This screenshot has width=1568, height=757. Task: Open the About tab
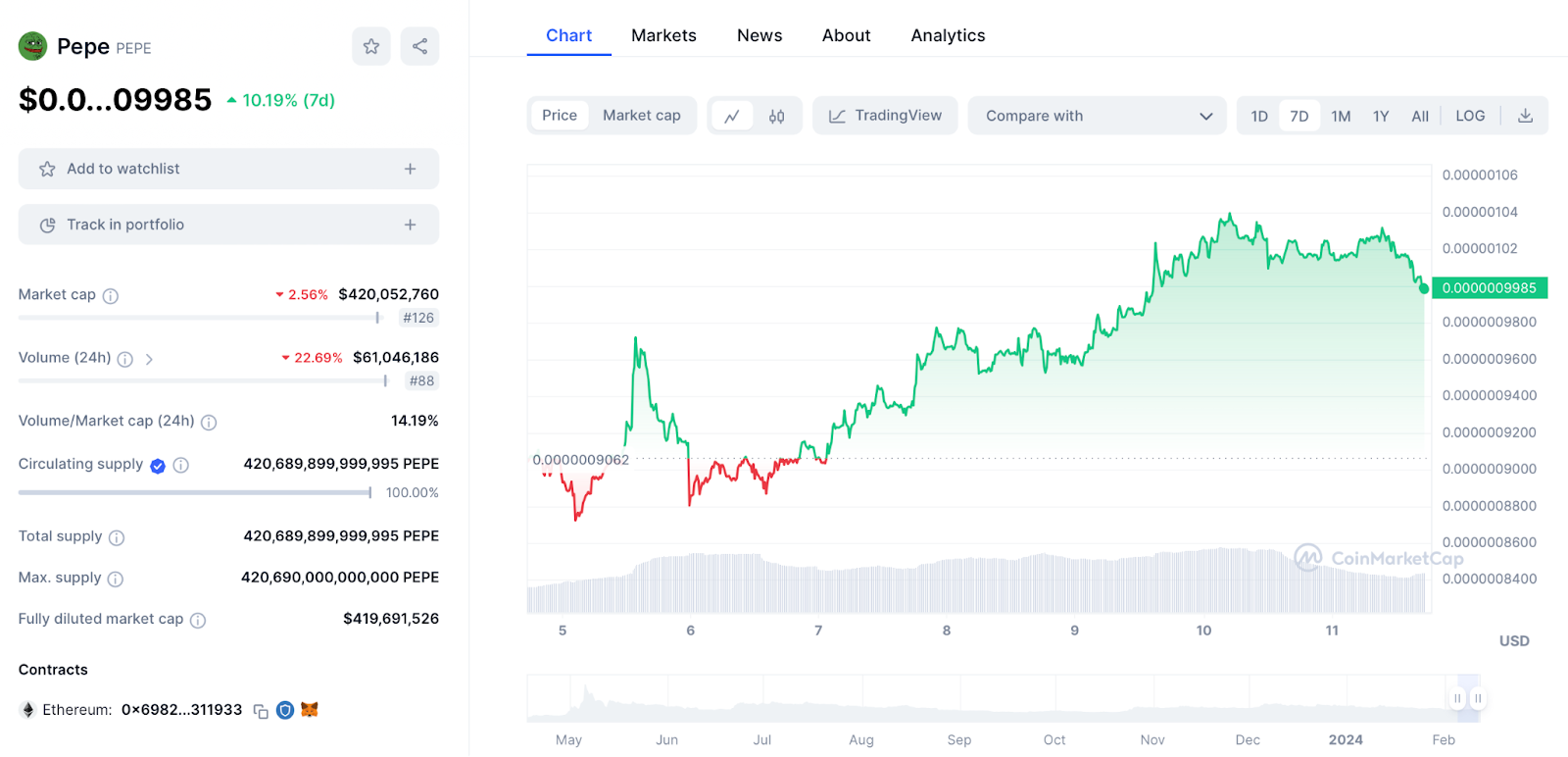pyautogui.click(x=846, y=35)
